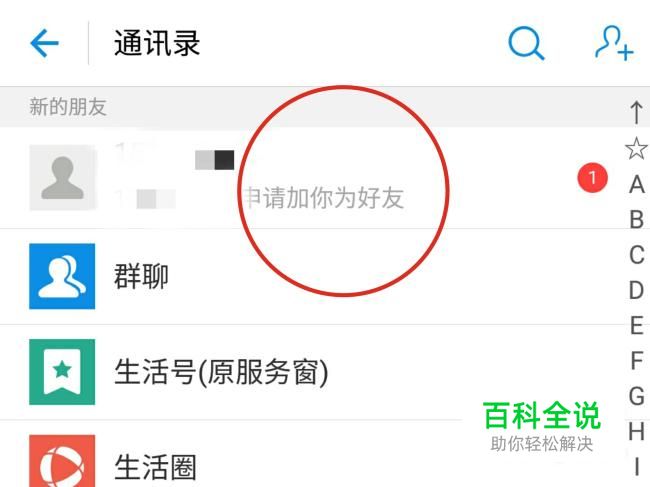Viewport: 650px width, 487px height.
Task: Jump to letter A in index
Action: click(637, 184)
